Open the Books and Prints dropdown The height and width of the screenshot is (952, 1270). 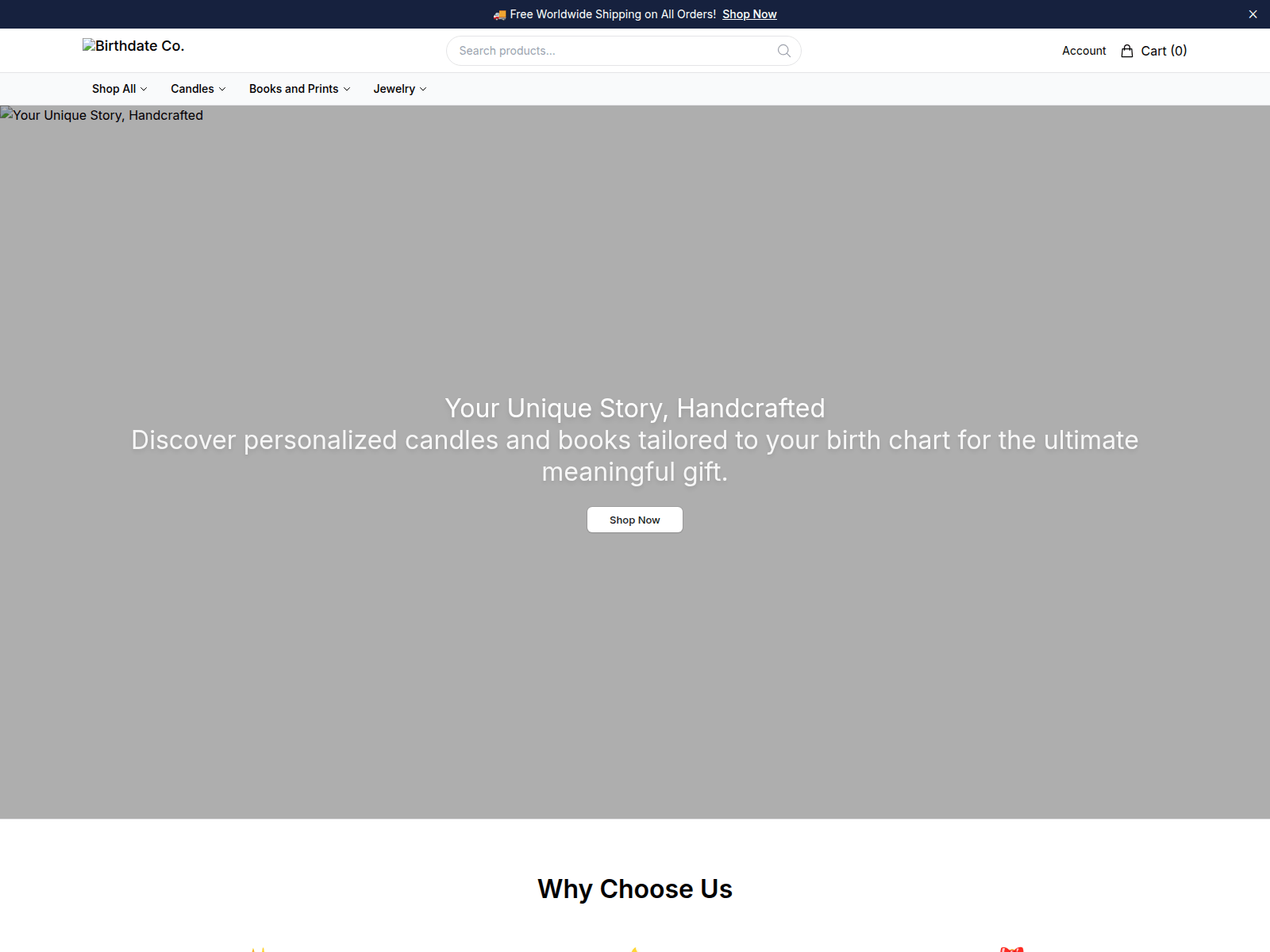click(300, 89)
